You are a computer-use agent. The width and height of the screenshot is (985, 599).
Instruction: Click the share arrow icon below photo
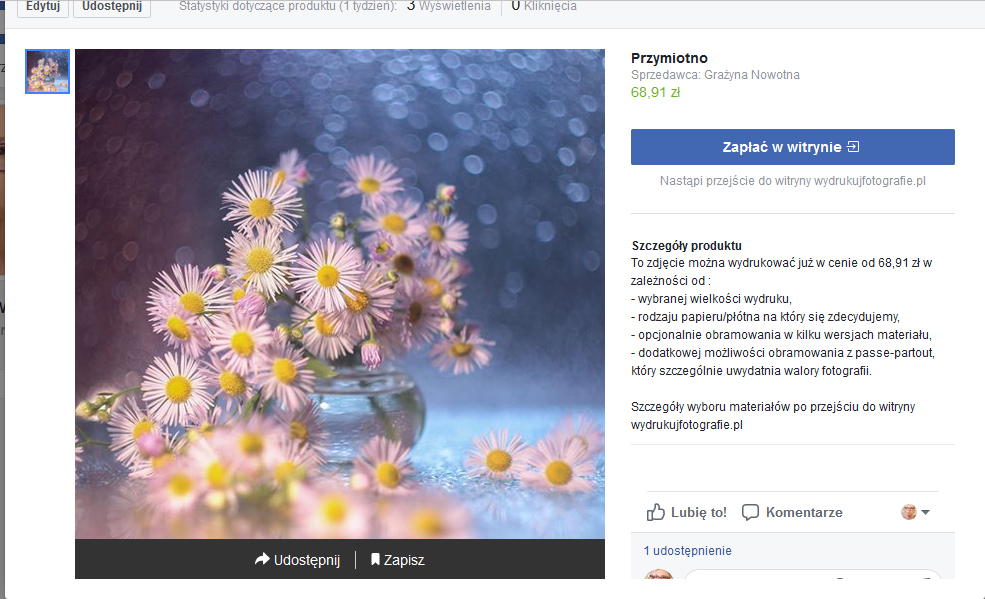263,560
